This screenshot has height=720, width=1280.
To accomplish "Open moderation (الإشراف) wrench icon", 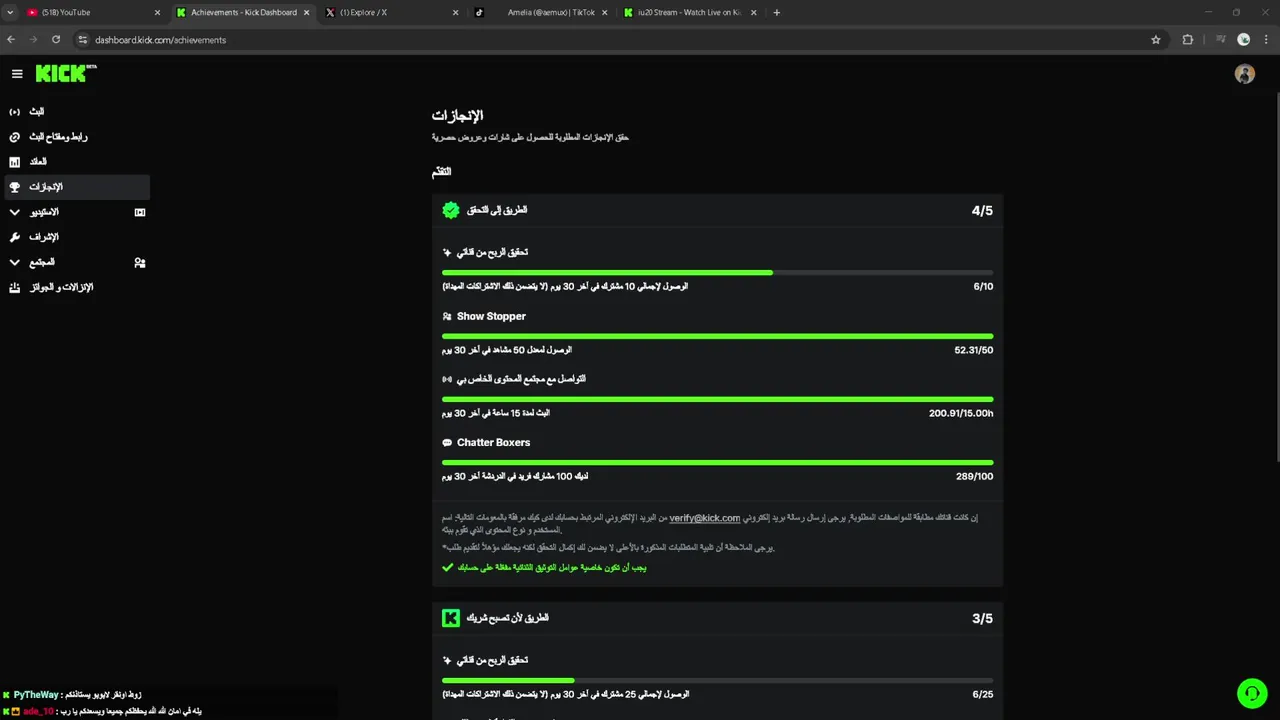I will pyautogui.click(x=14, y=237).
